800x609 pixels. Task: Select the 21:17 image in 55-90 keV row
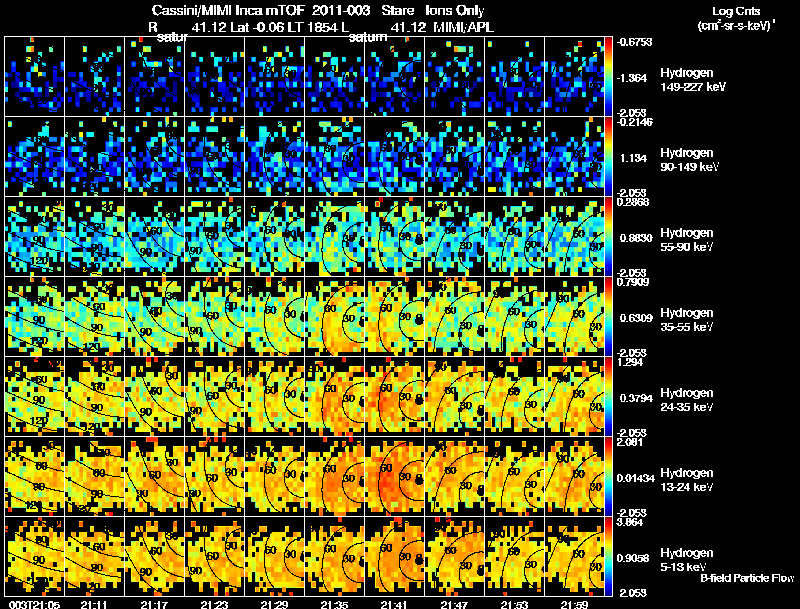point(155,236)
